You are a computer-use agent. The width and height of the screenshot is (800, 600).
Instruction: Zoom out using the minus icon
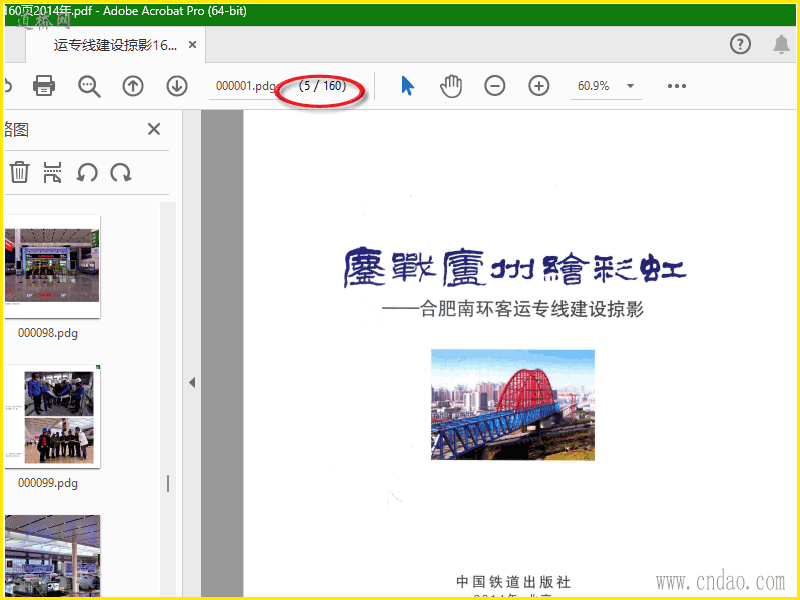[x=495, y=86]
